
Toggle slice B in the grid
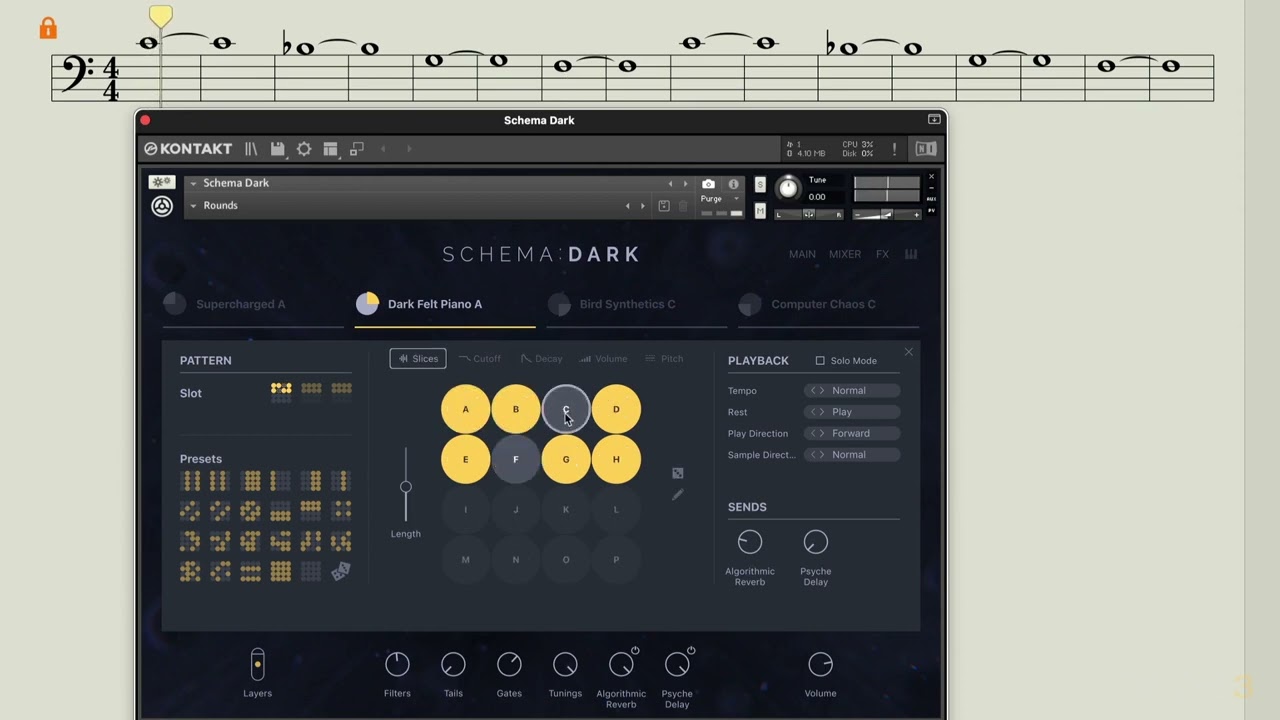click(x=516, y=409)
